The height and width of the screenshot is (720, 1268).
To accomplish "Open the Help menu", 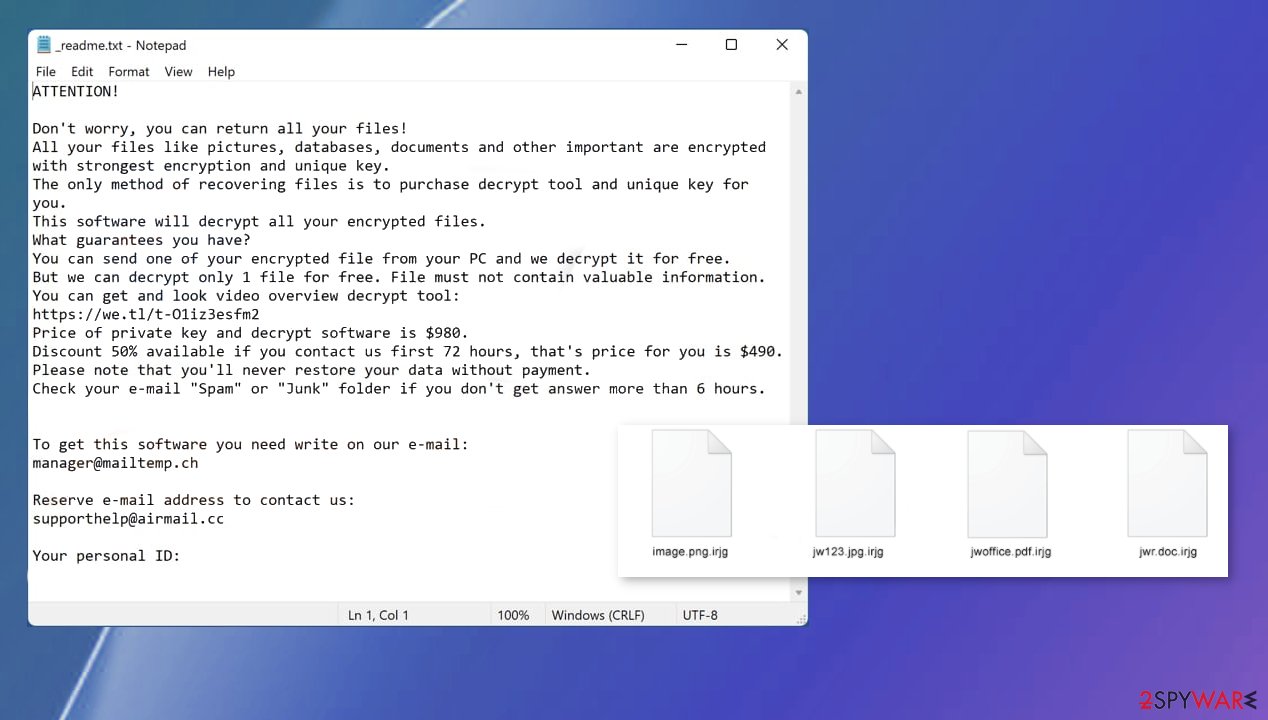I will click(x=221, y=72).
